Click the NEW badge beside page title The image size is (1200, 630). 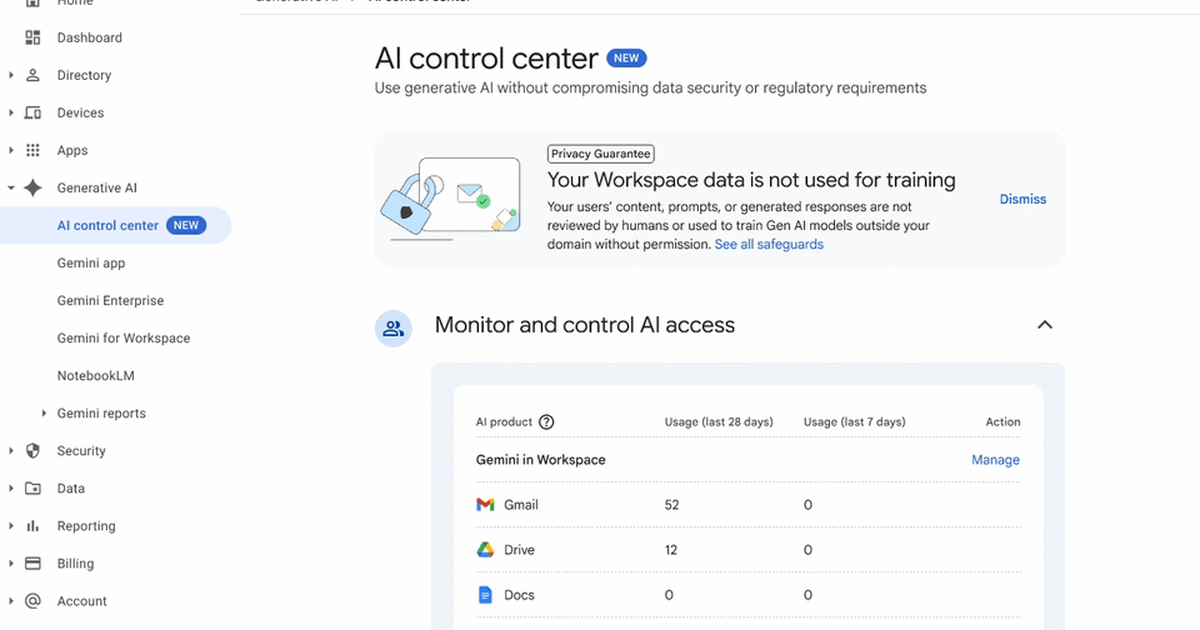pyautogui.click(x=627, y=58)
